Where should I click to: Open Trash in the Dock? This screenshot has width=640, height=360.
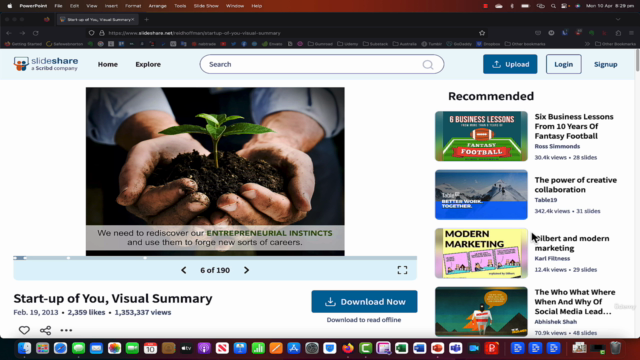(x=616, y=348)
